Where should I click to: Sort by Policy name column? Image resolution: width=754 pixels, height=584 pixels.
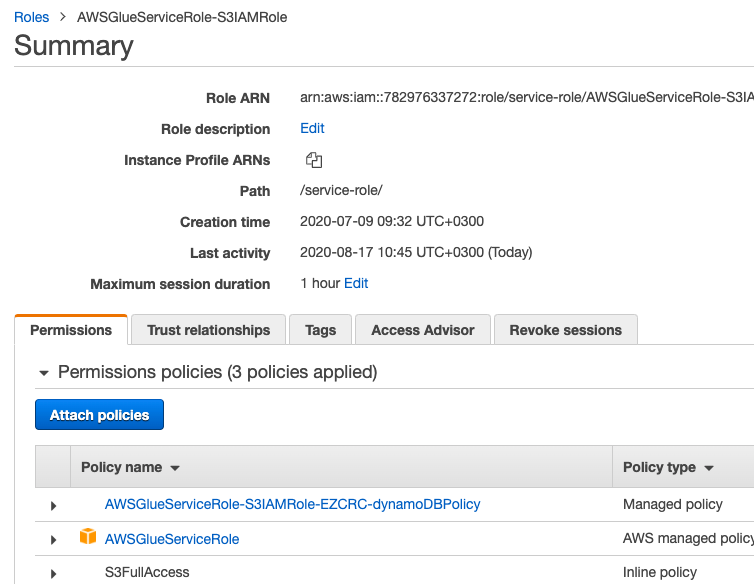[x=130, y=467]
